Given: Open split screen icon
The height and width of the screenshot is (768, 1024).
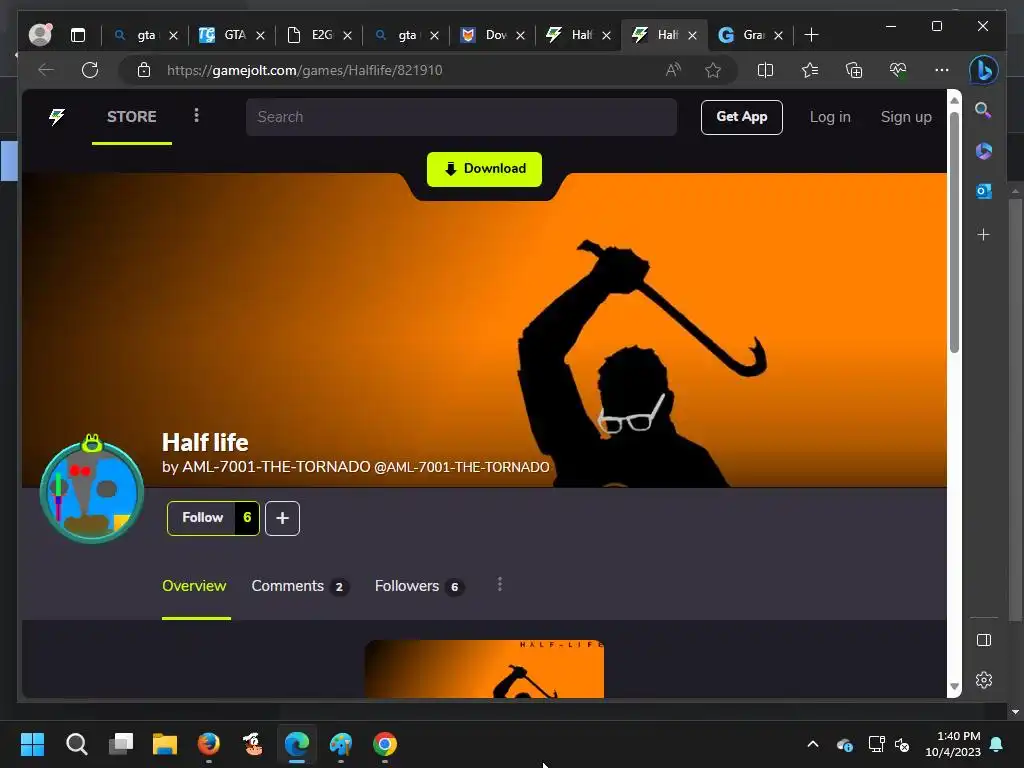Looking at the screenshot, I should (765, 70).
